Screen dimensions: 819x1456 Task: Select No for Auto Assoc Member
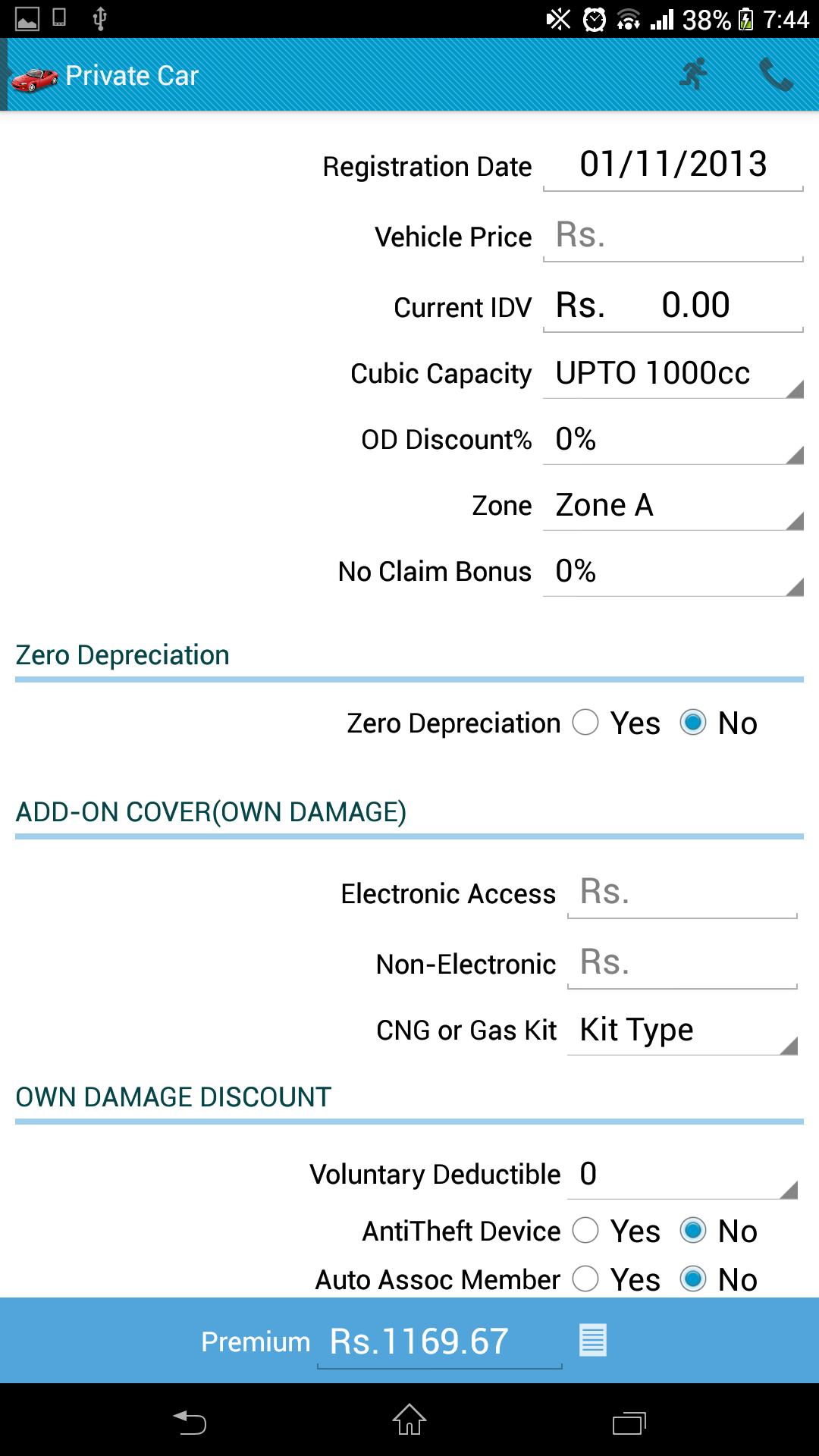[693, 1279]
